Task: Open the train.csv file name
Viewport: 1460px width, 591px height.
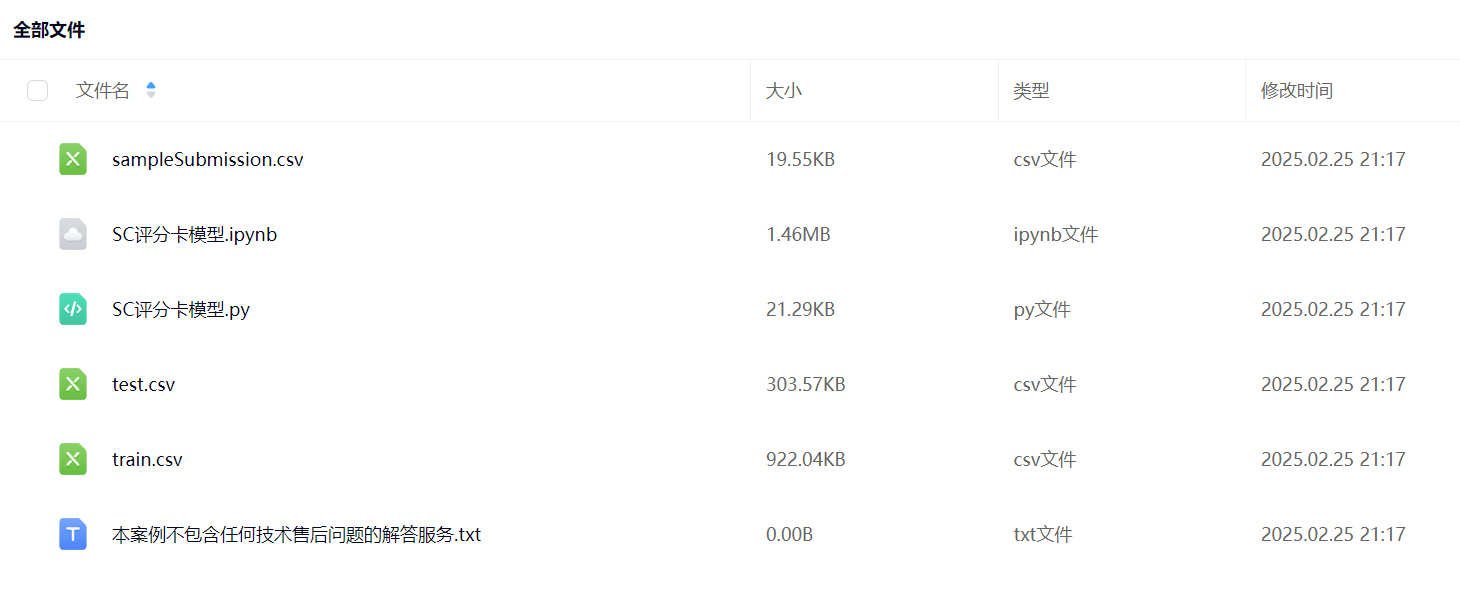Action: [x=147, y=459]
